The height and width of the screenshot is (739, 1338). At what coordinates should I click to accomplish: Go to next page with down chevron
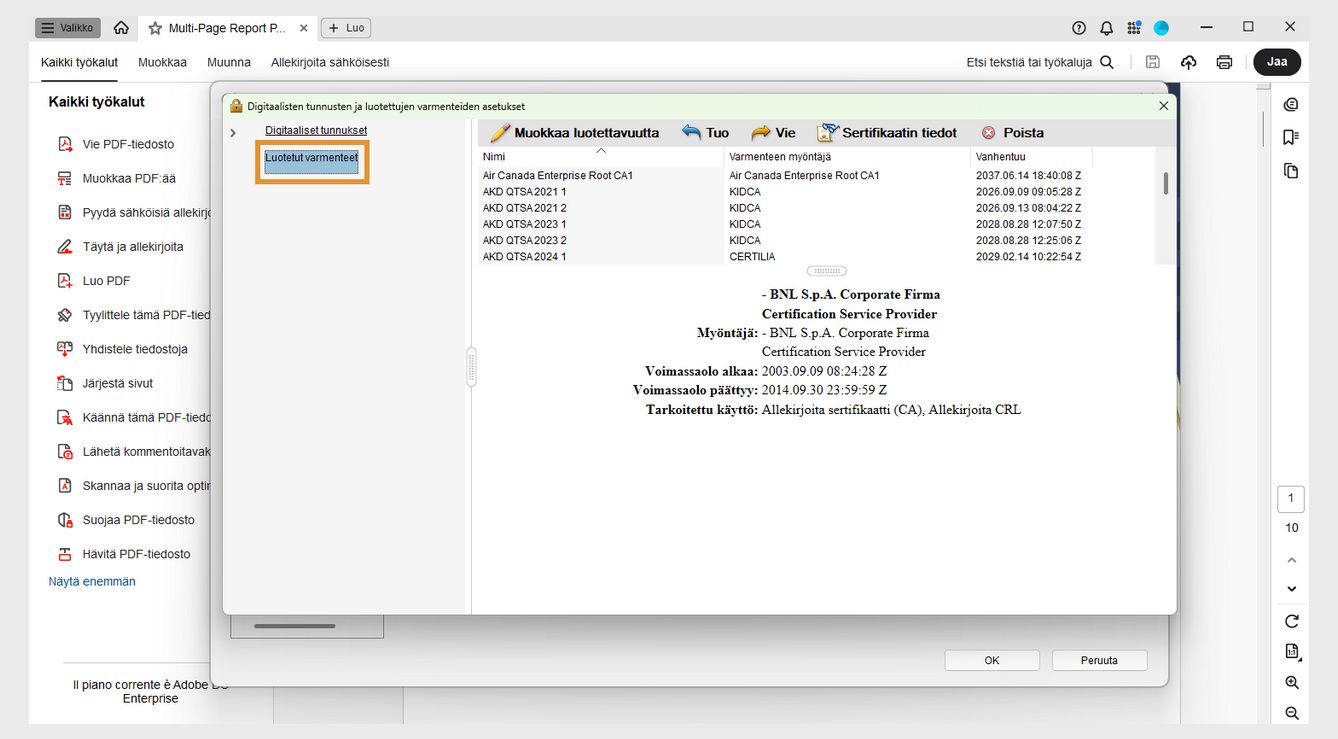[1292, 589]
